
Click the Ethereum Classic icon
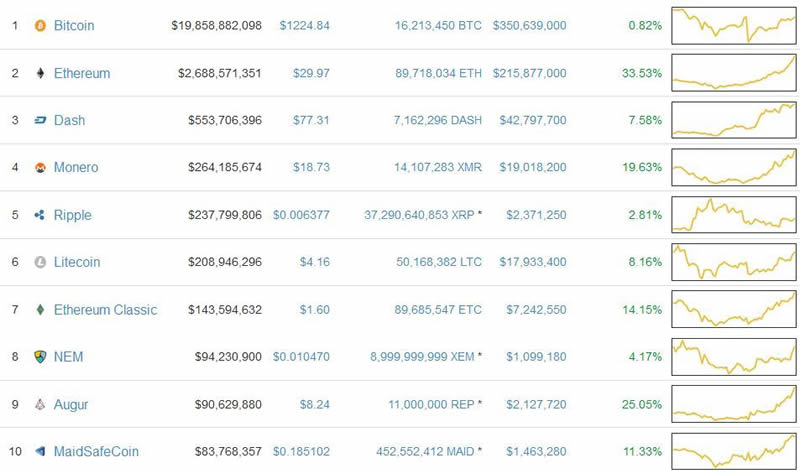tap(40, 309)
